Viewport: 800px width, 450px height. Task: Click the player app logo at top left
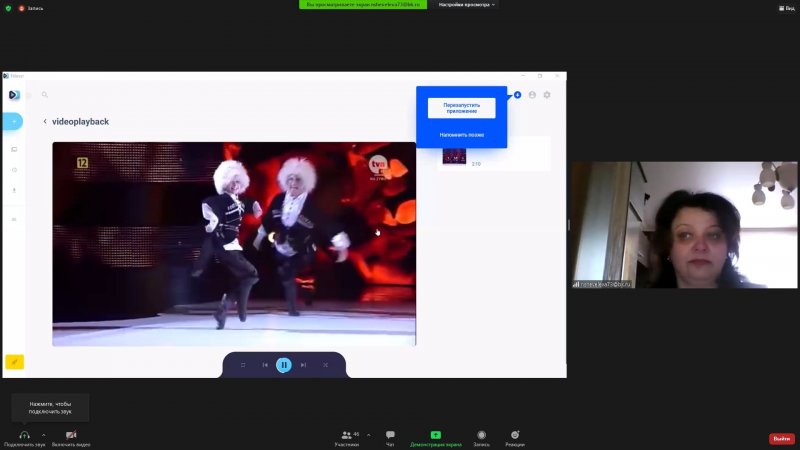click(14, 95)
